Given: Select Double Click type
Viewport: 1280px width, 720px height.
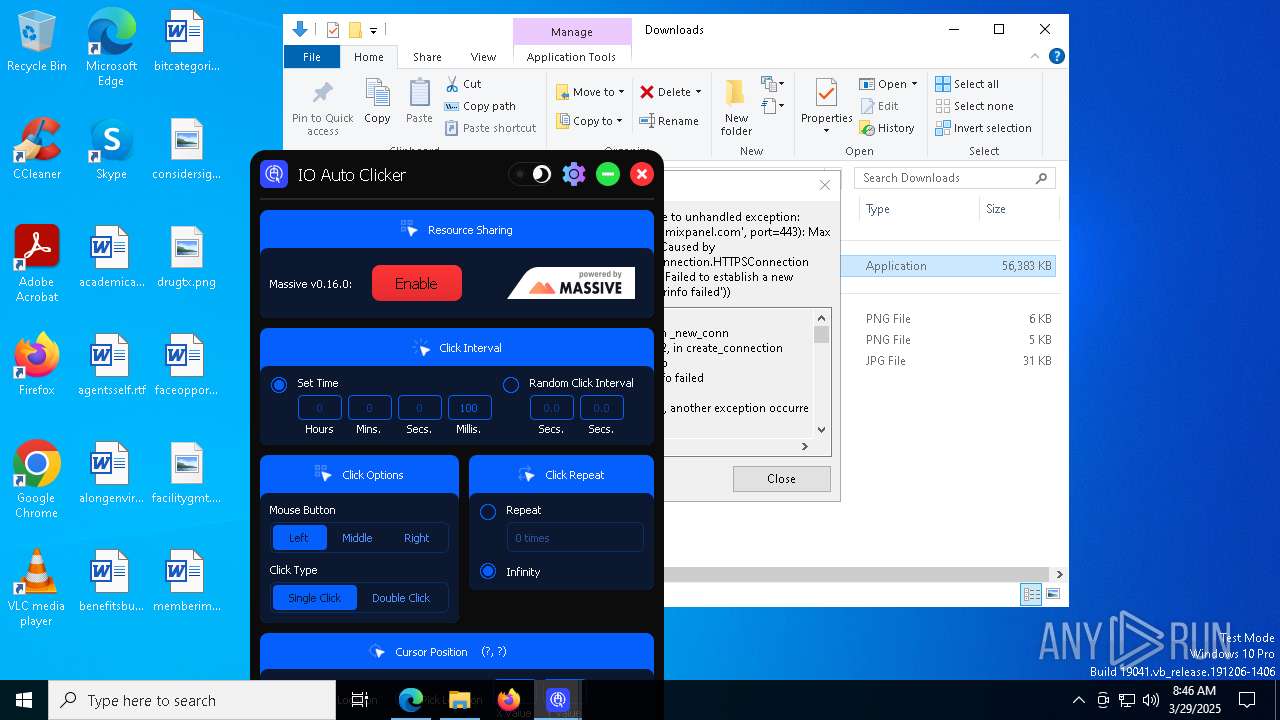Looking at the screenshot, I should click(401, 598).
